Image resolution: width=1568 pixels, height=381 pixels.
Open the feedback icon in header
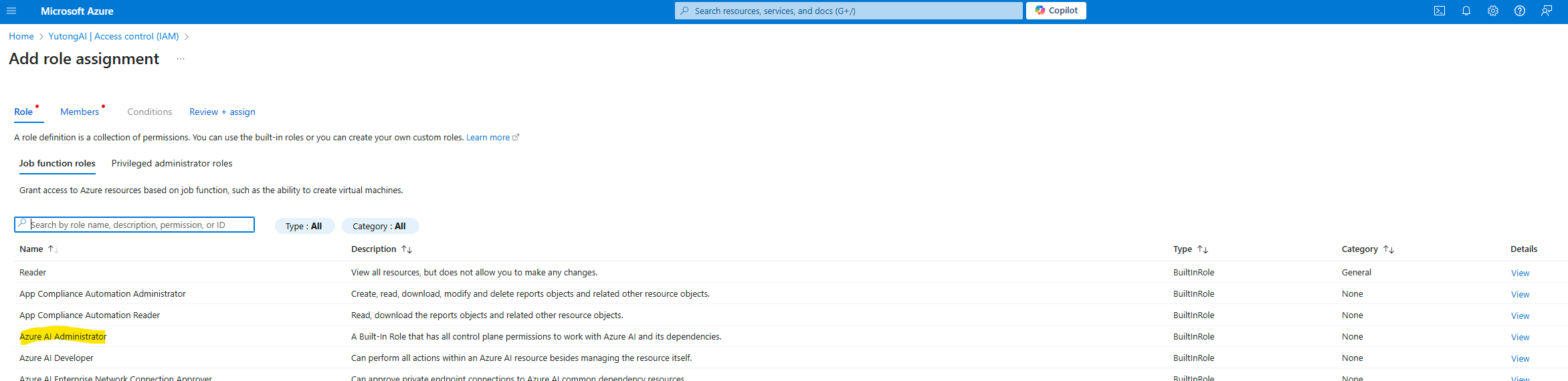pyautogui.click(x=1547, y=11)
